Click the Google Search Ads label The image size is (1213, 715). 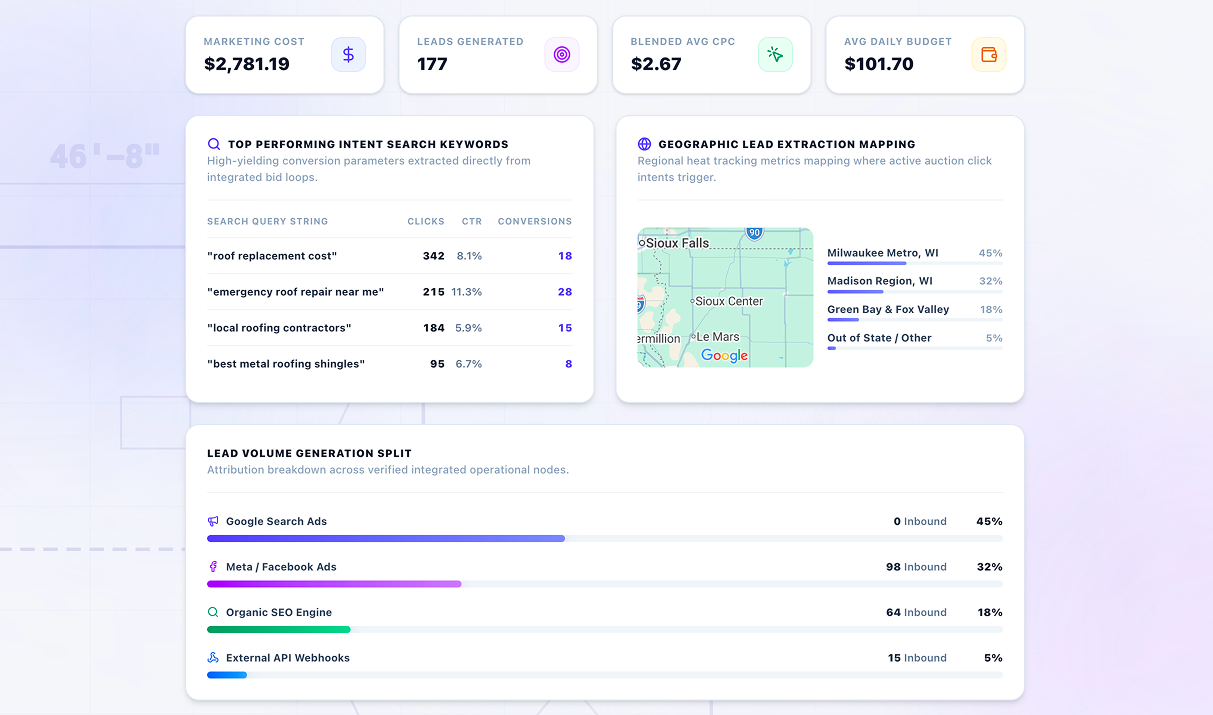pyautogui.click(x=276, y=521)
